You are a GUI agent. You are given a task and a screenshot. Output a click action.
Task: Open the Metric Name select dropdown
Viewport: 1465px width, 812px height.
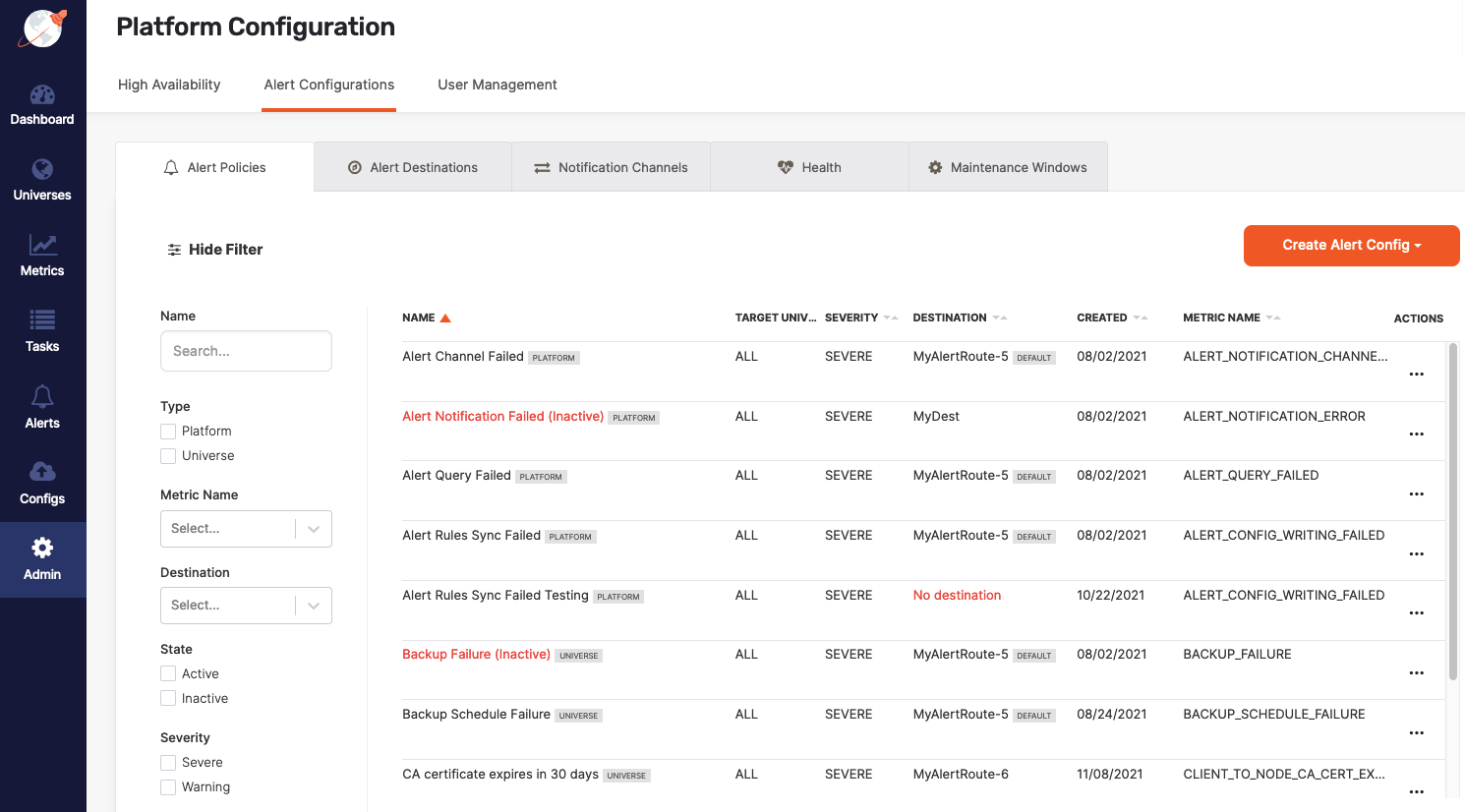(x=246, y=529)
